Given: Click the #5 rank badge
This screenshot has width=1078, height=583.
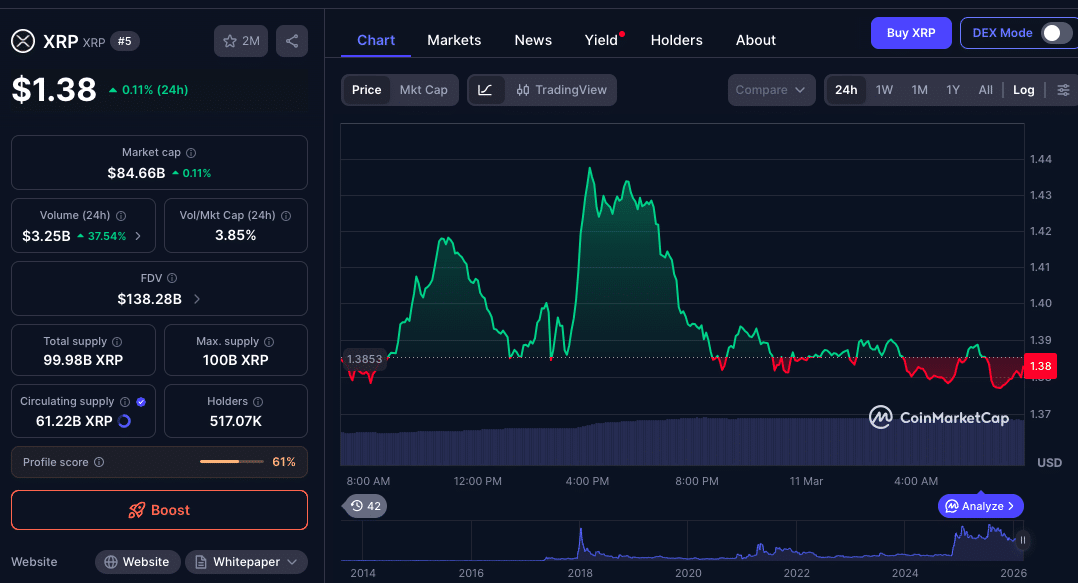Looking at the screenshot, I should (124, 41).
